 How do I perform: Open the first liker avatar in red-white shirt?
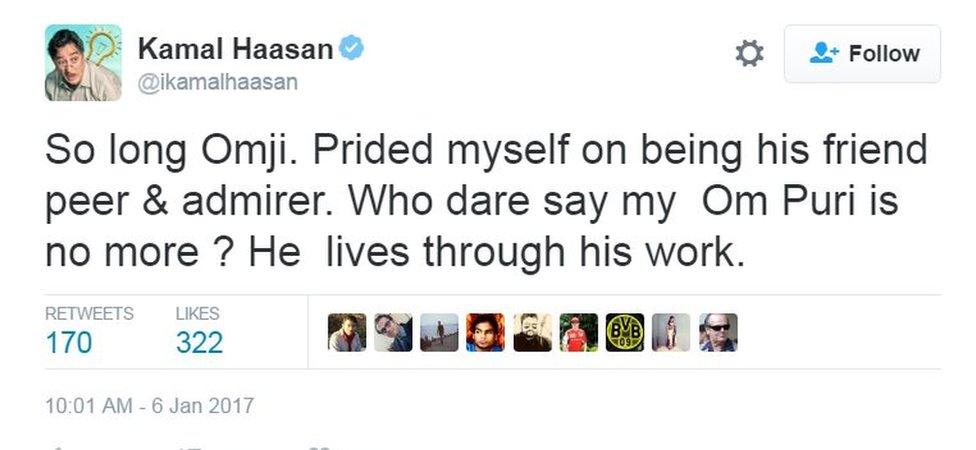click(347, 333)
